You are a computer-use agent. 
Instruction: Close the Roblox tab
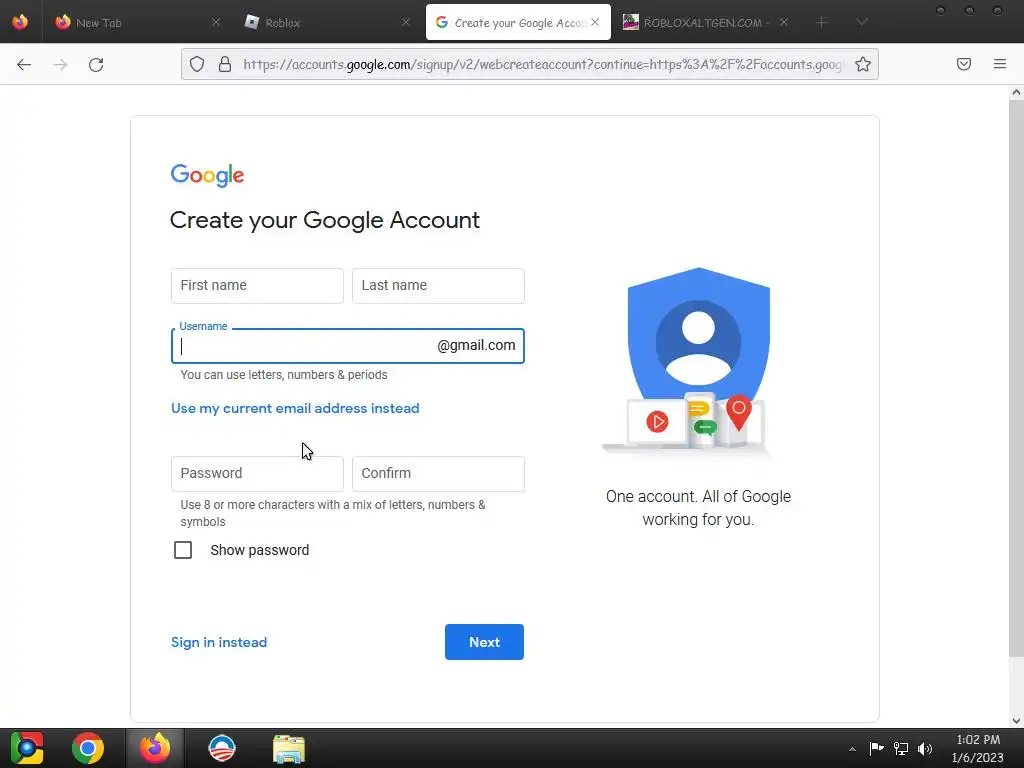pos(406,22)
